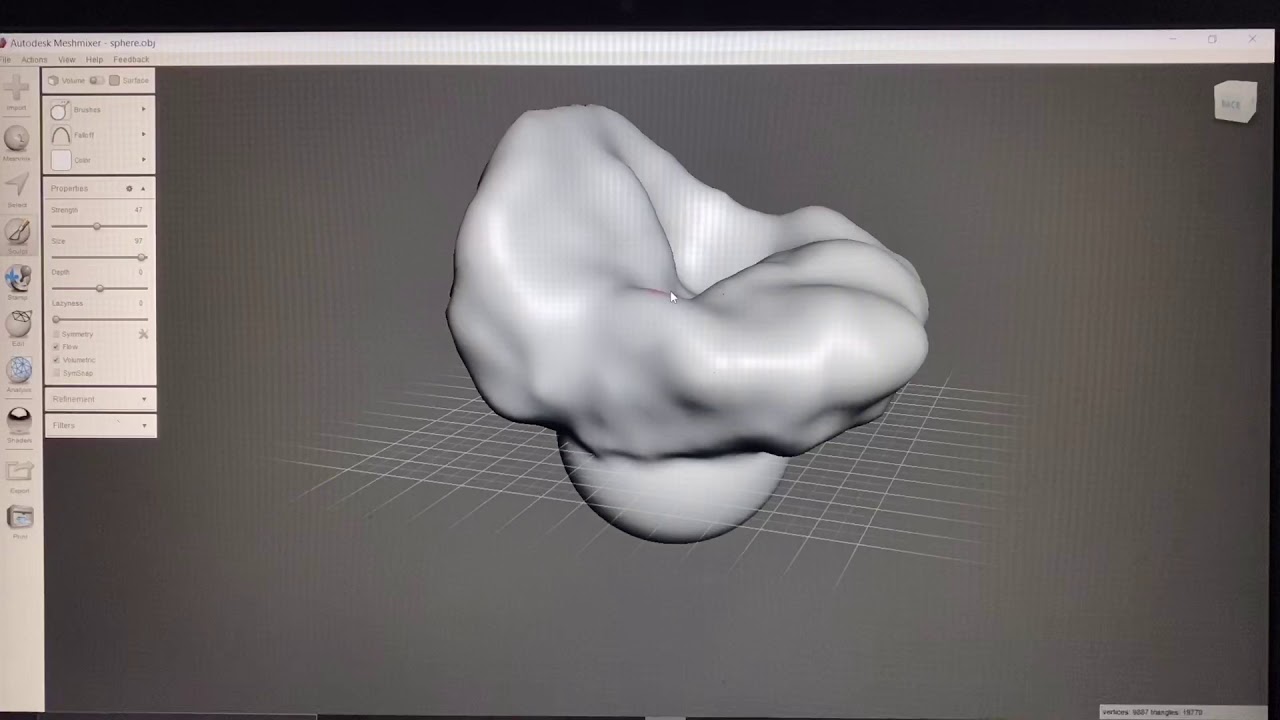Click the Size slider handle
The image size is (1280, 720).
(142, 257)
